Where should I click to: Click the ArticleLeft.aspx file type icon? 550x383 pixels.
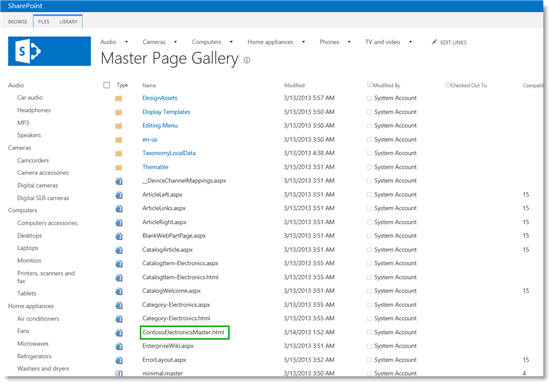(x=119, y=195)
